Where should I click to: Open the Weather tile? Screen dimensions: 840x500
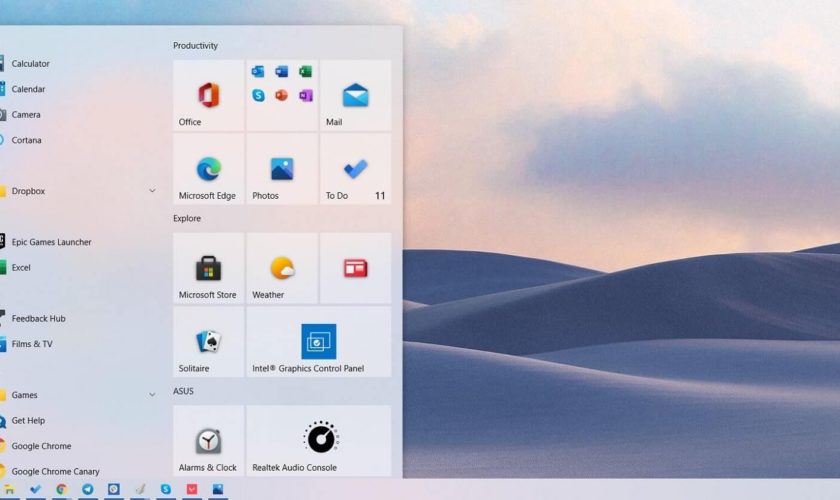pos(282,268)
